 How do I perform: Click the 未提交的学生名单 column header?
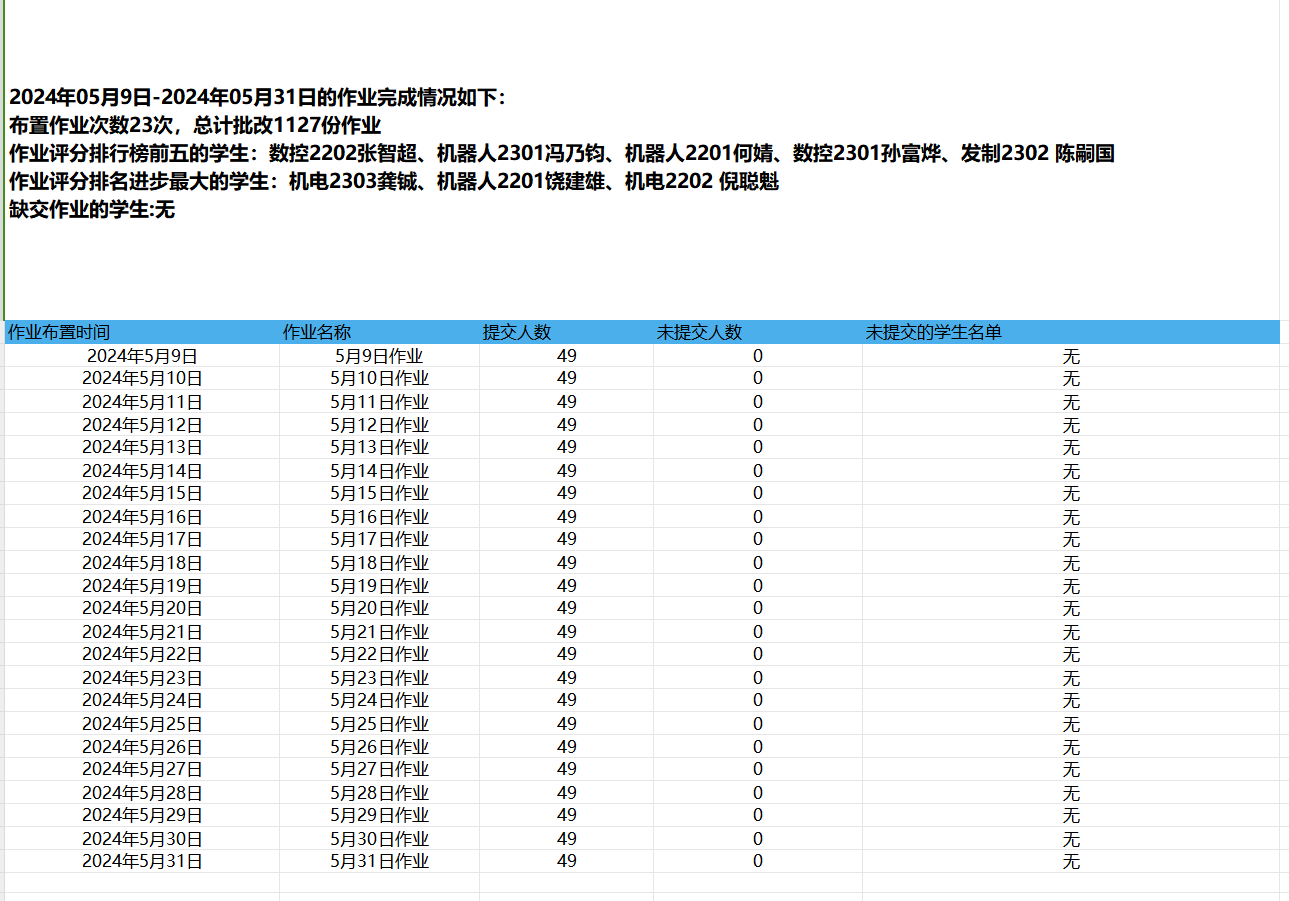933,333
